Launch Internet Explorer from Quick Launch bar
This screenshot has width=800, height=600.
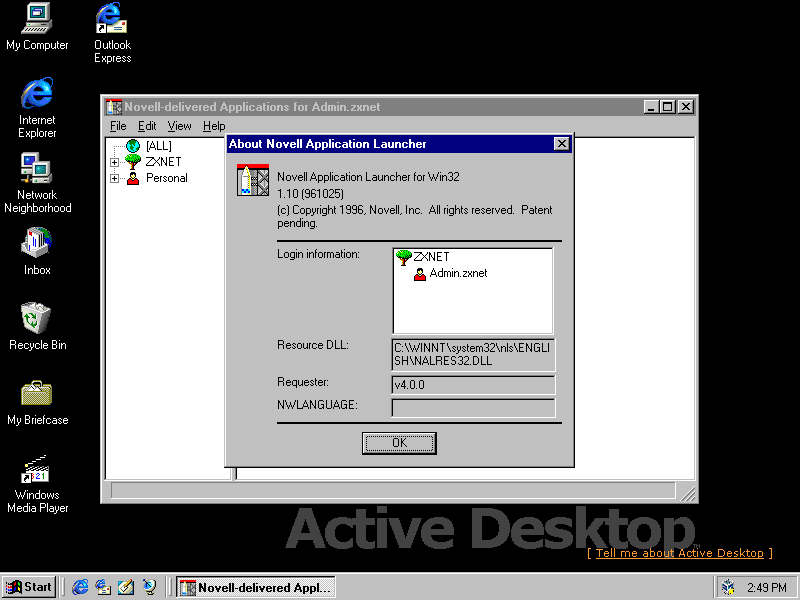[x=80, y=587]
